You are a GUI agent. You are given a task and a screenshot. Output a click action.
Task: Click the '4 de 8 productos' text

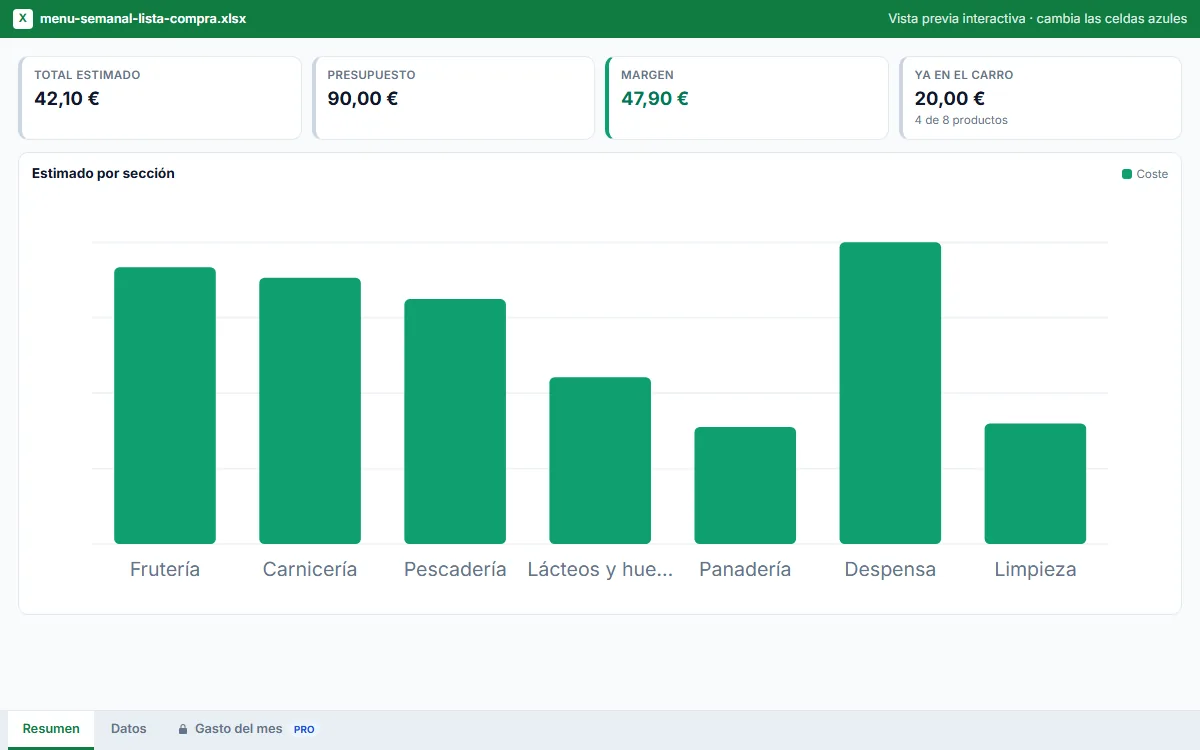[x=961, y=120]
